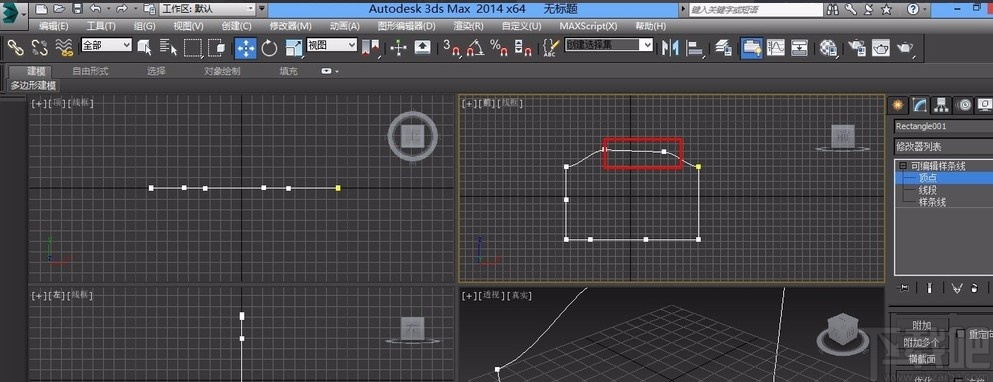Open the 创建选择集 named selection dropdown
993x382 pixels.
[609, 45]
